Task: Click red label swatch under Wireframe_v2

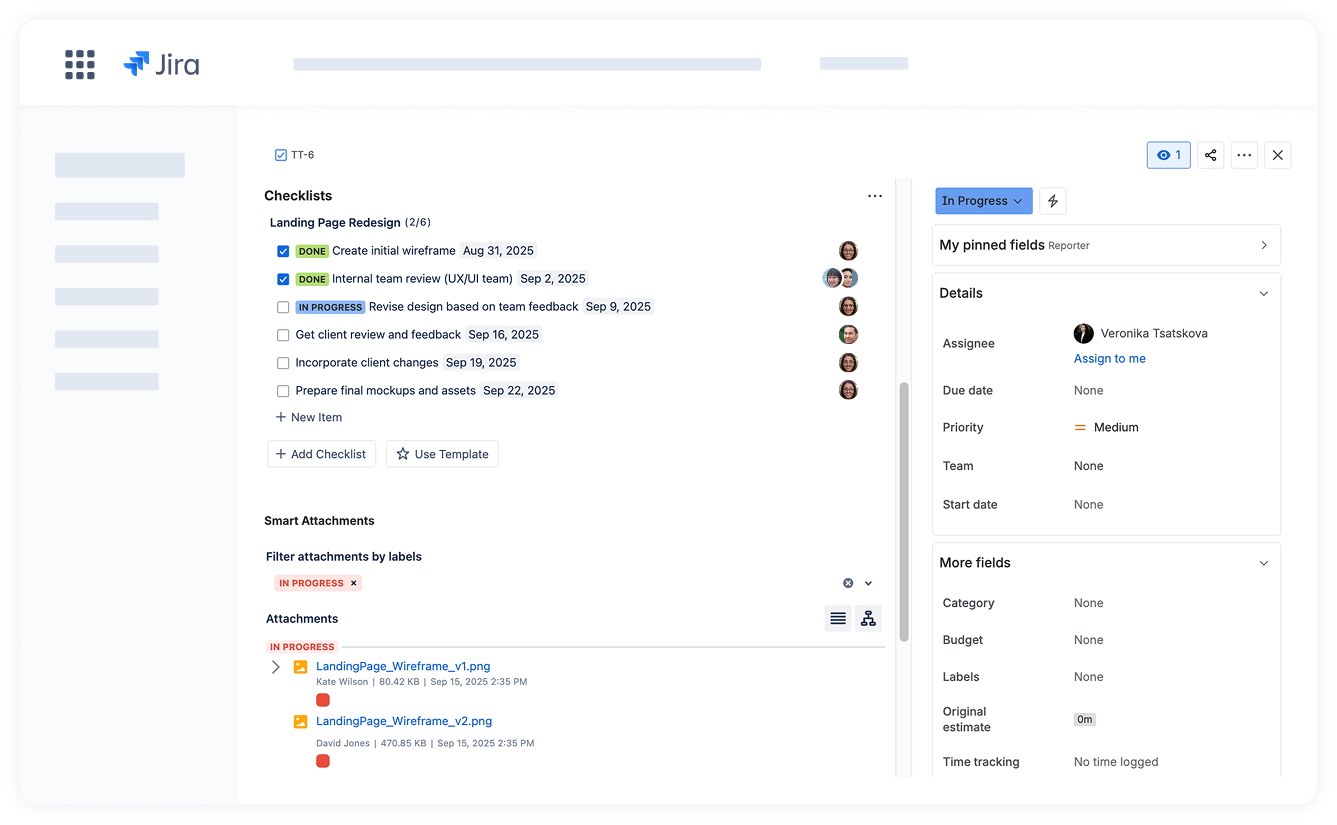Action: (x=323, y=761)
